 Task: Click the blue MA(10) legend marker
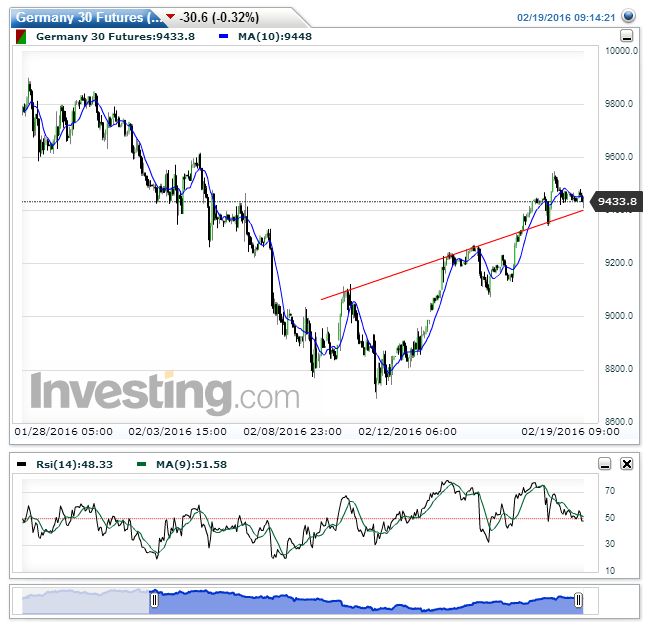pyautogui.click(x=223, y=36)
